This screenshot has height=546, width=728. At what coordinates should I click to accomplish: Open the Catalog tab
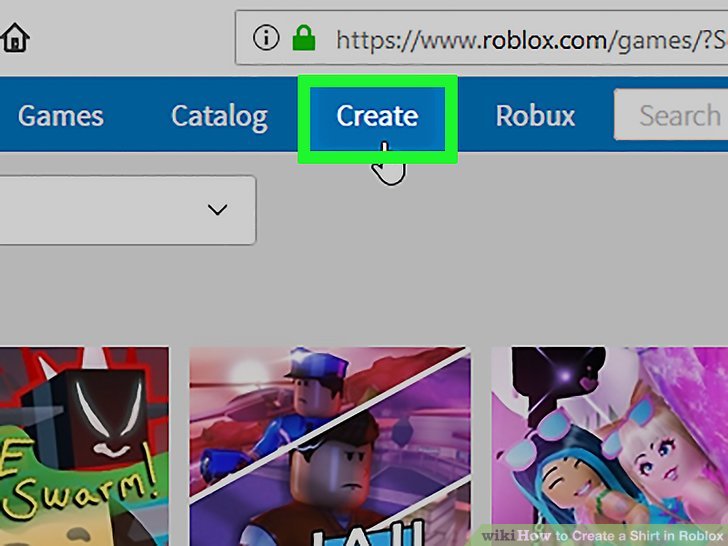[x=219, y=116]
